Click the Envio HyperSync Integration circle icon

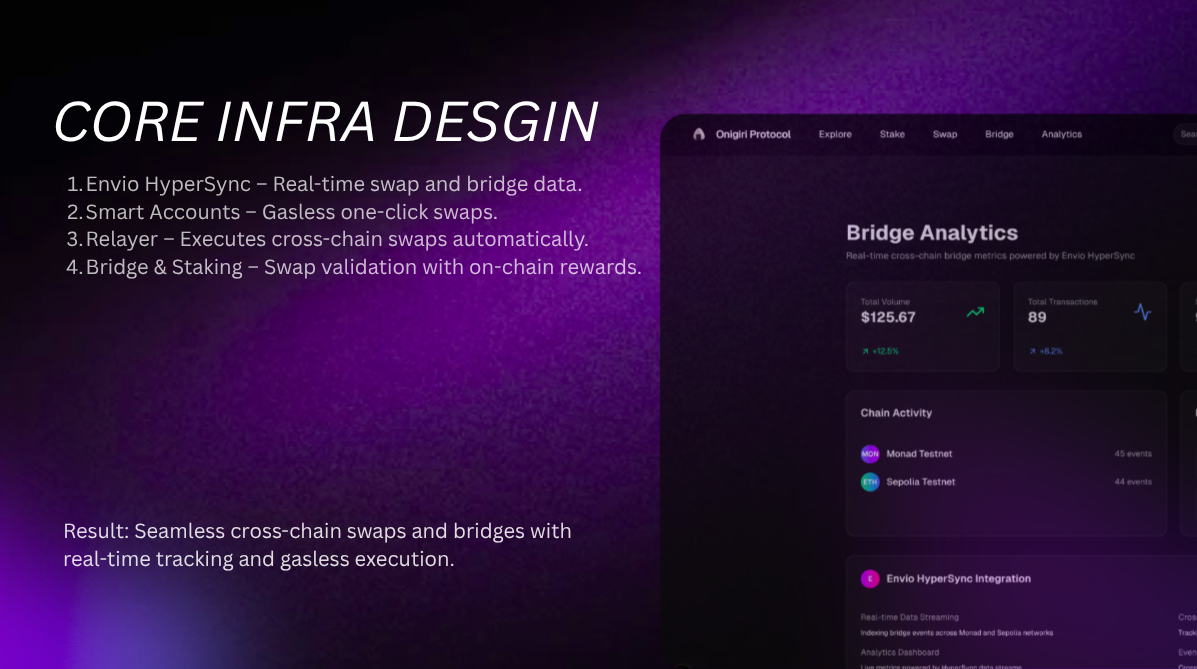tap(870, 579)
